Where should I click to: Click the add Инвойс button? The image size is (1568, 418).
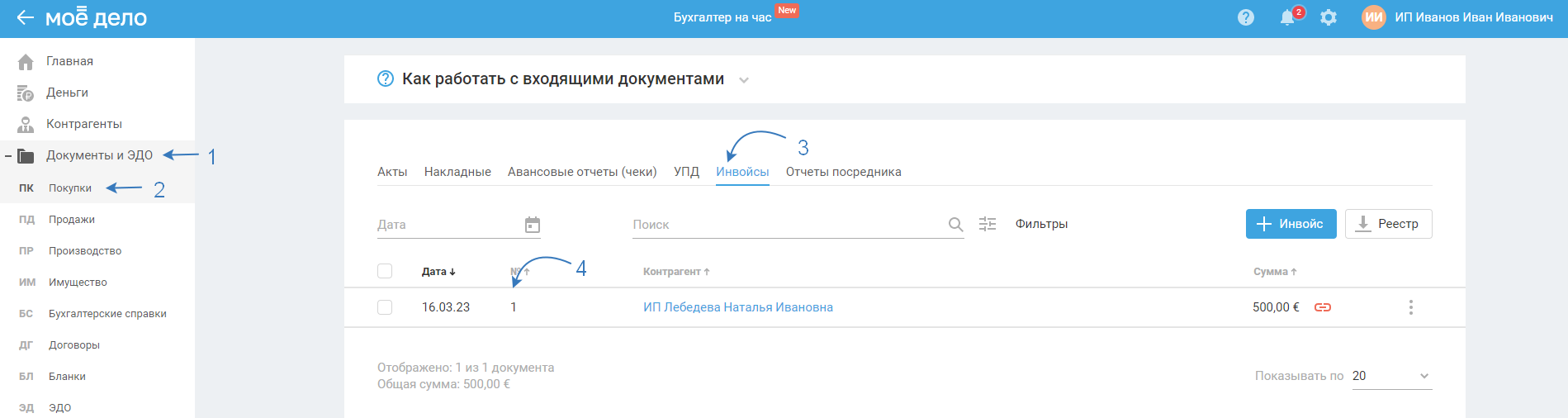1291,224
